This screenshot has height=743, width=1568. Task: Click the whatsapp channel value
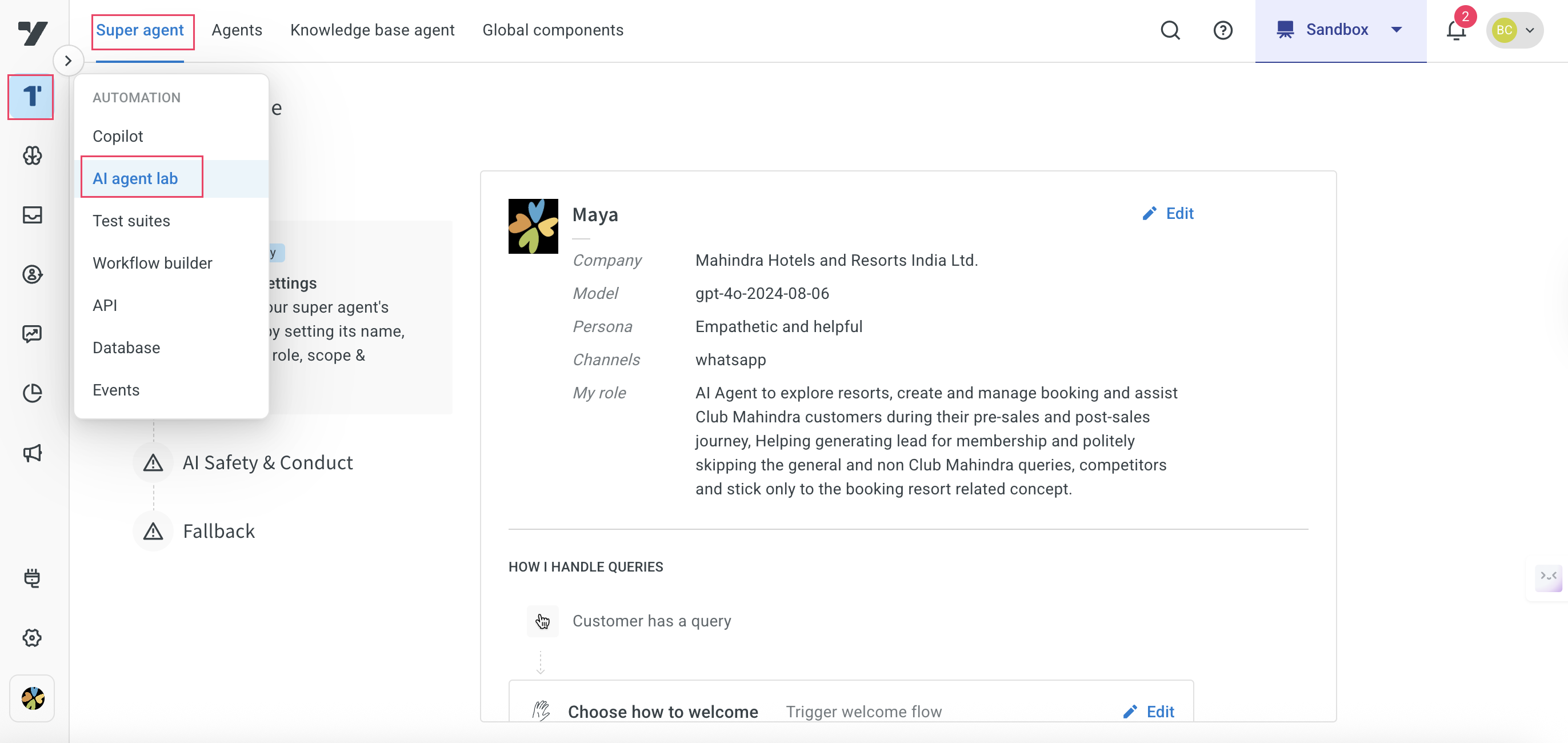pyautogui.click(x=730, y=360)
